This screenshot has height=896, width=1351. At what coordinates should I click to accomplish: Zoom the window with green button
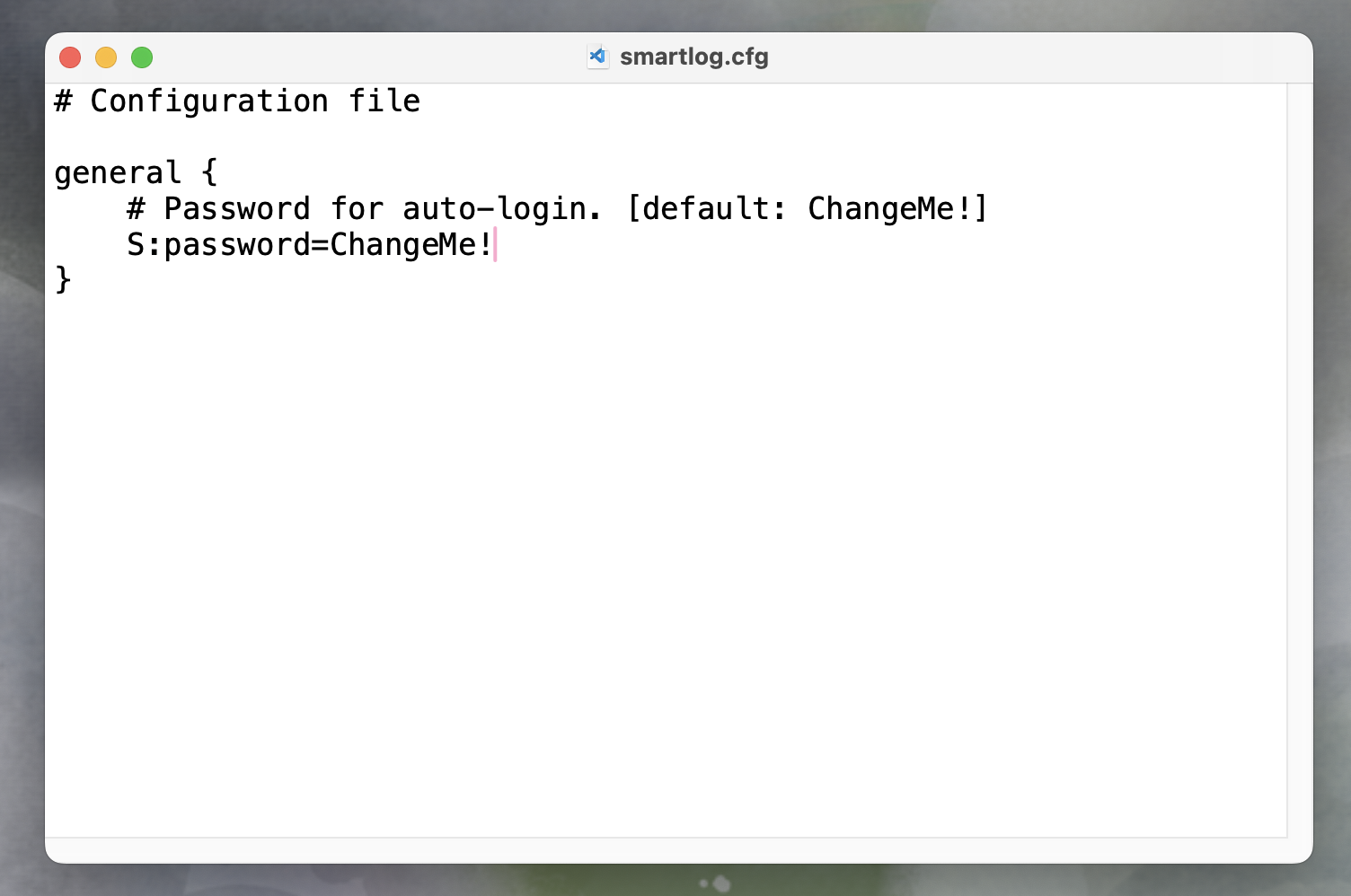click(x=142, y=57)
